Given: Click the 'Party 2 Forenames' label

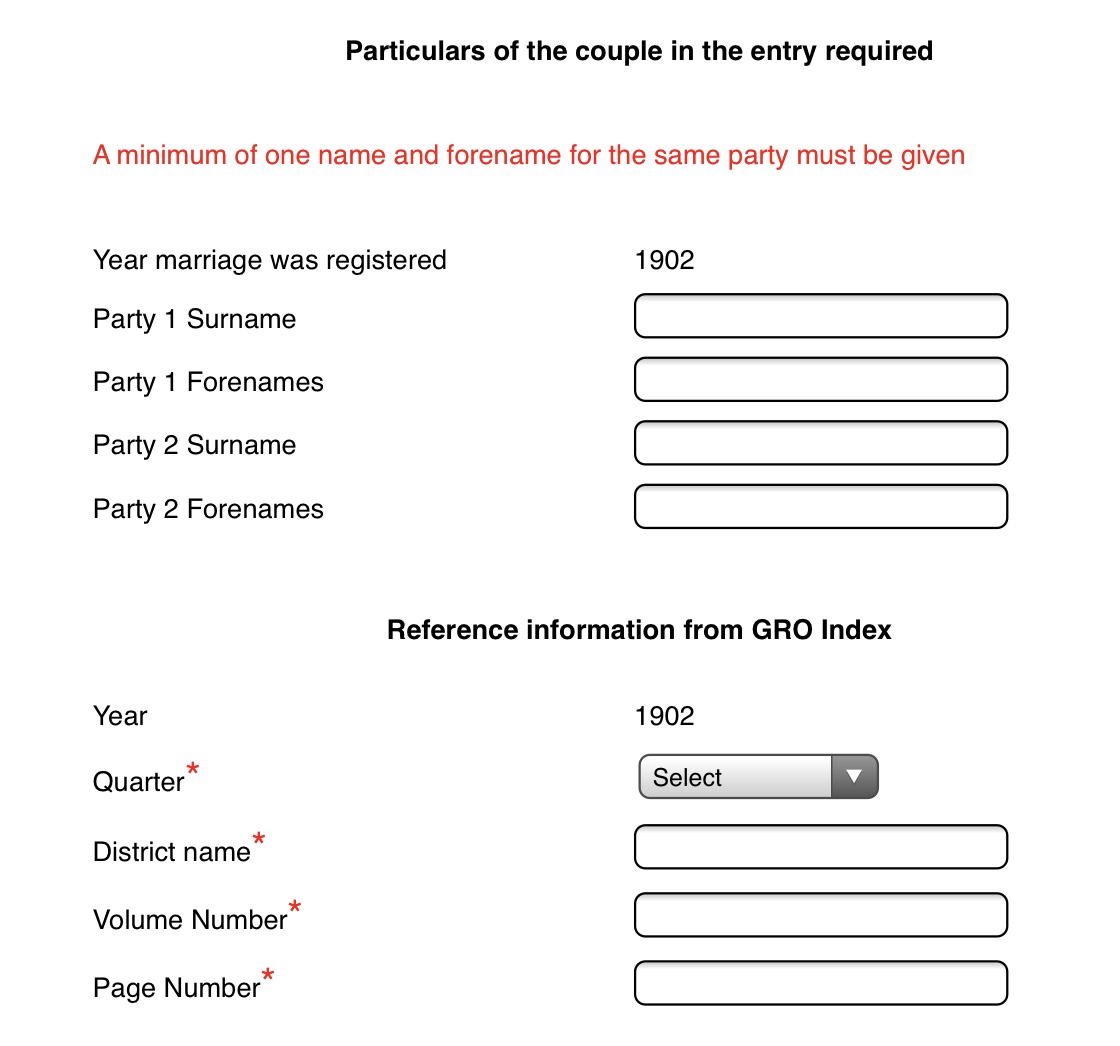Looking at the screenshot, I should (208, 509).
